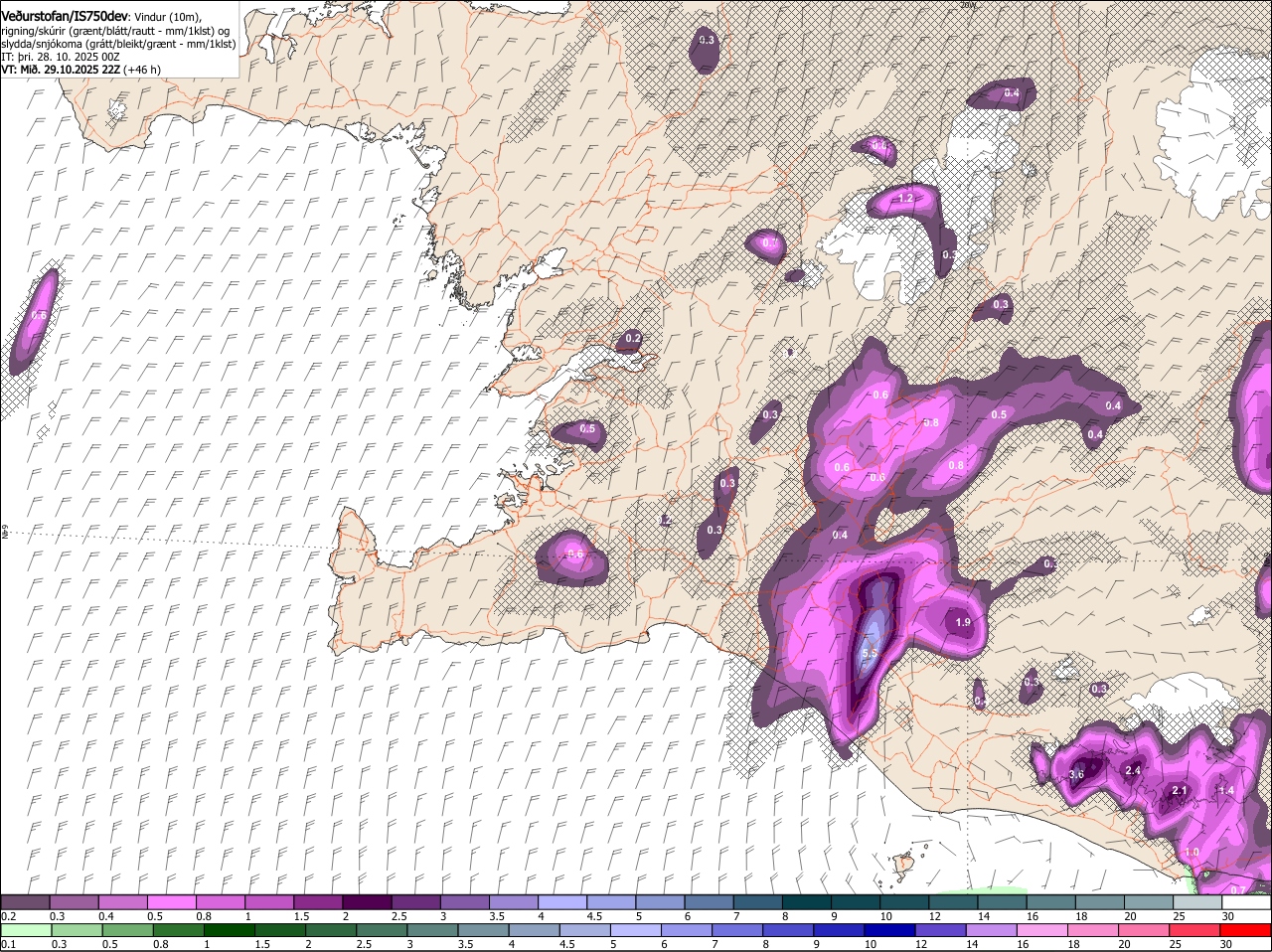
Task: Select the red swatch above 30 in lower legend
Action: 1247,930
